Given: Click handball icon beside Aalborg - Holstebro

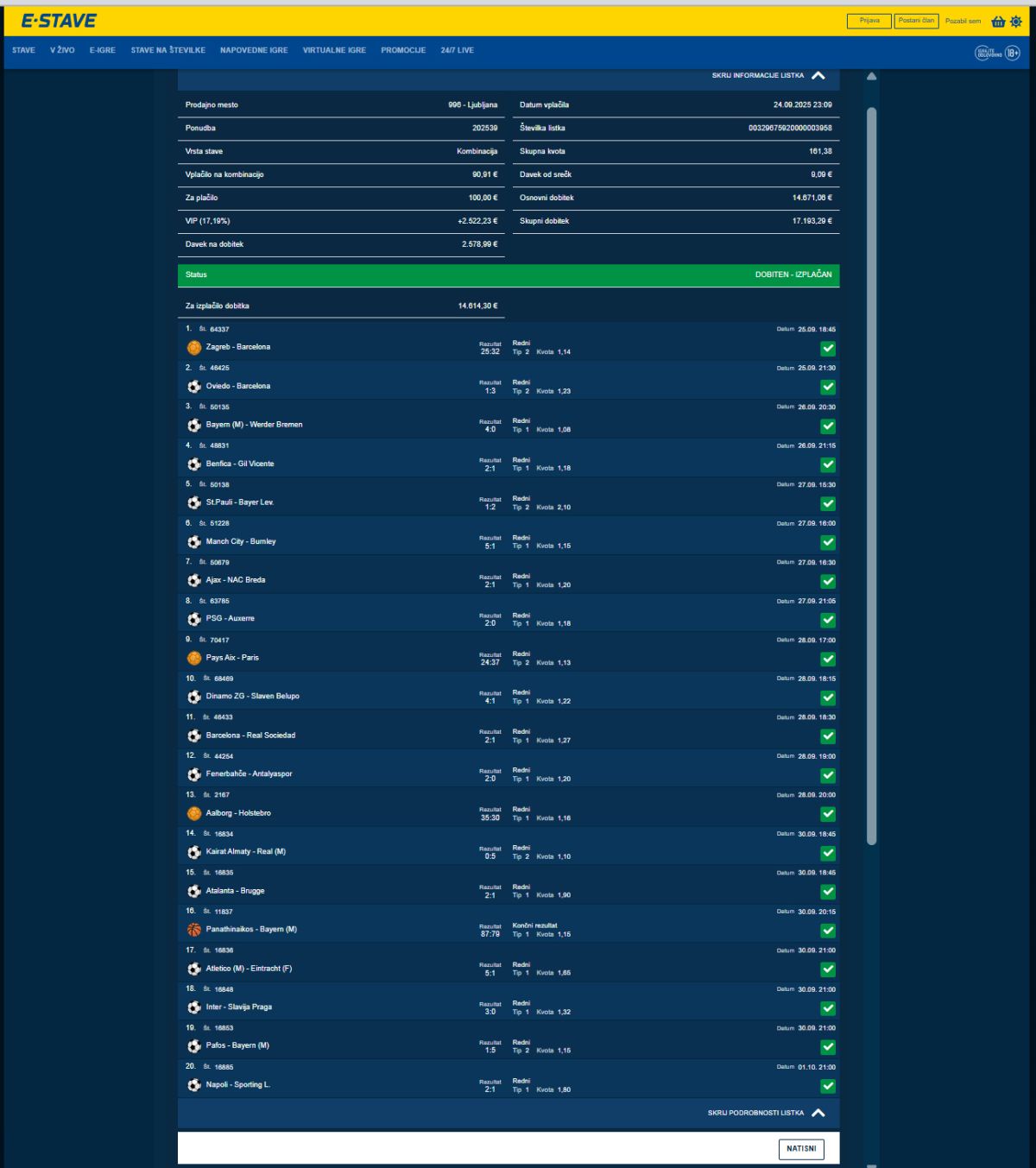Looking at the screenshot, I should click(x=194, y=813).
